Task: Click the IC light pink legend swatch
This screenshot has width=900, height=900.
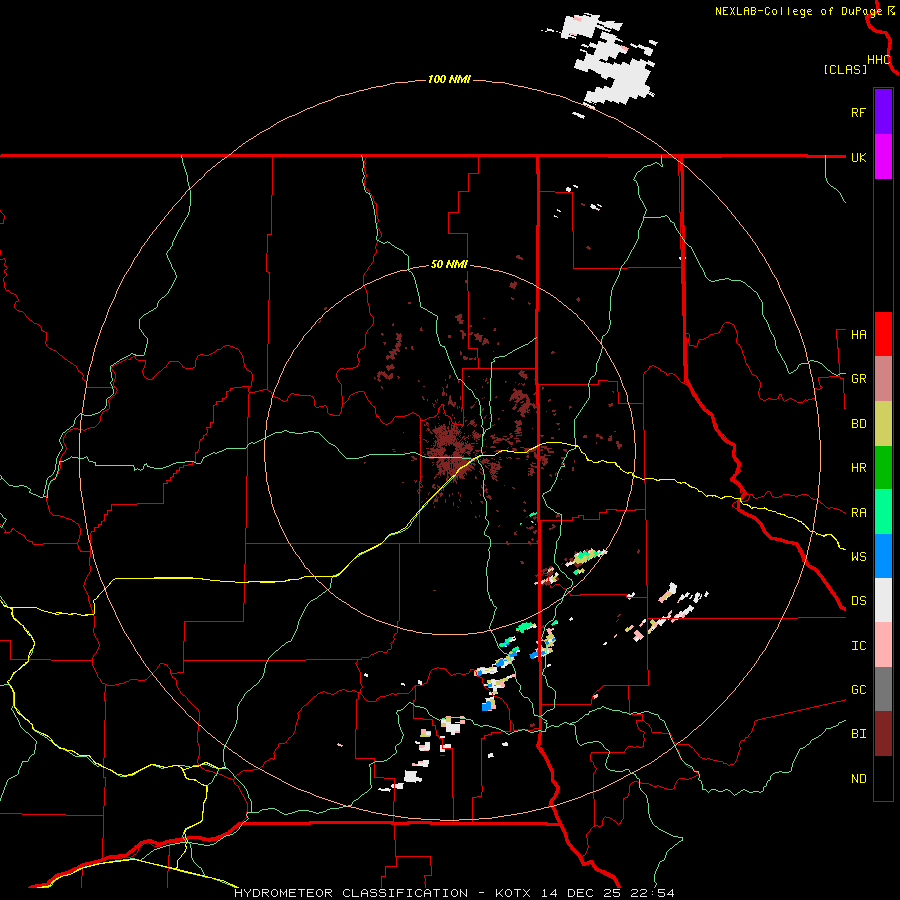Action: (883, 645)
